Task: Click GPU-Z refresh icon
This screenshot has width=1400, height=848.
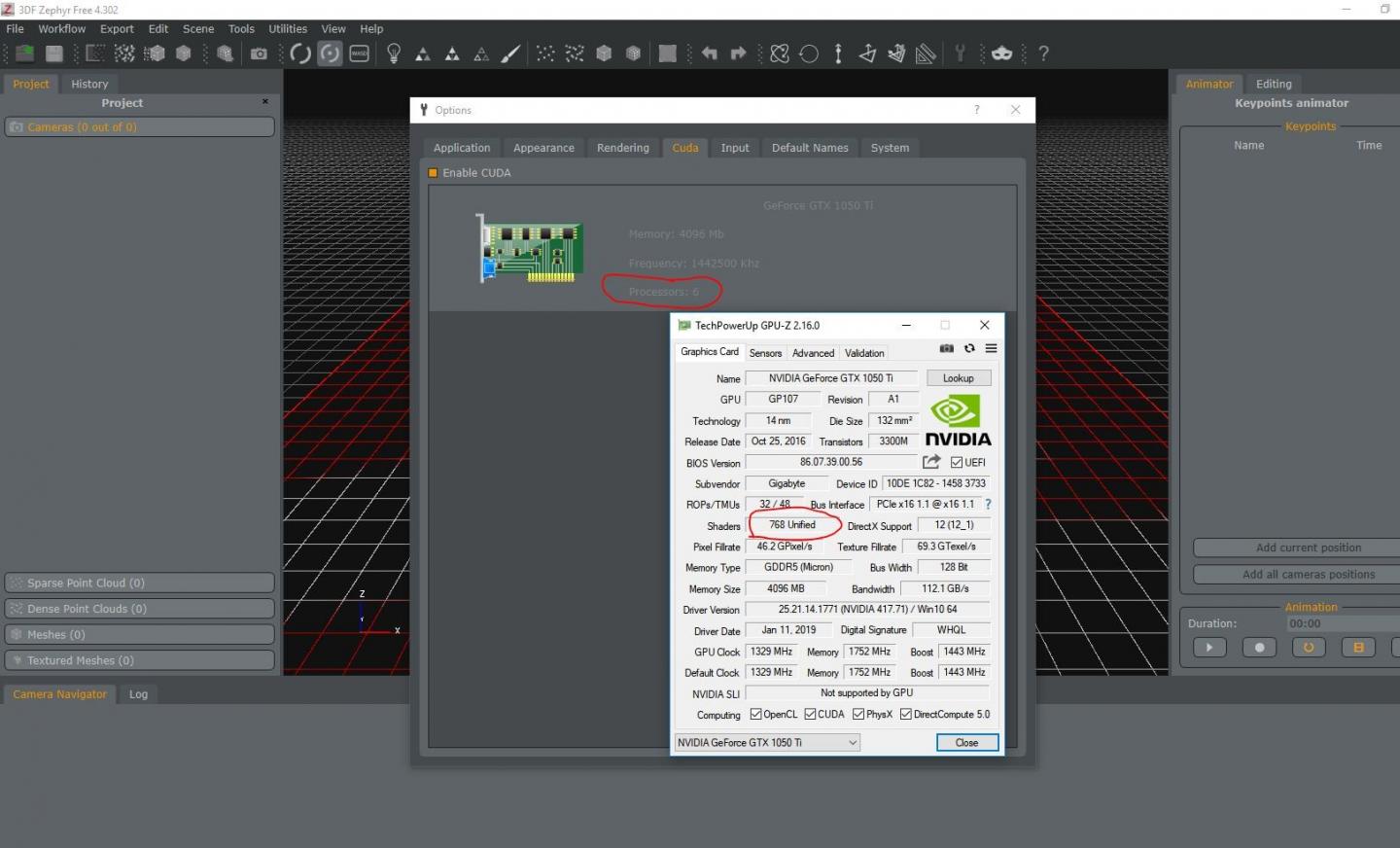Action: click(969, 348)
